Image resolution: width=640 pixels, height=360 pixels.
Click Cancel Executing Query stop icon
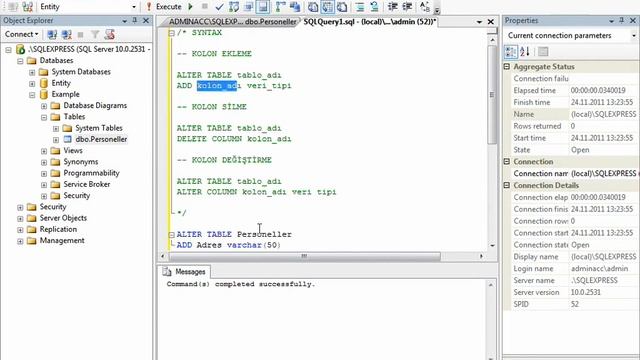[x=205, y=7]
